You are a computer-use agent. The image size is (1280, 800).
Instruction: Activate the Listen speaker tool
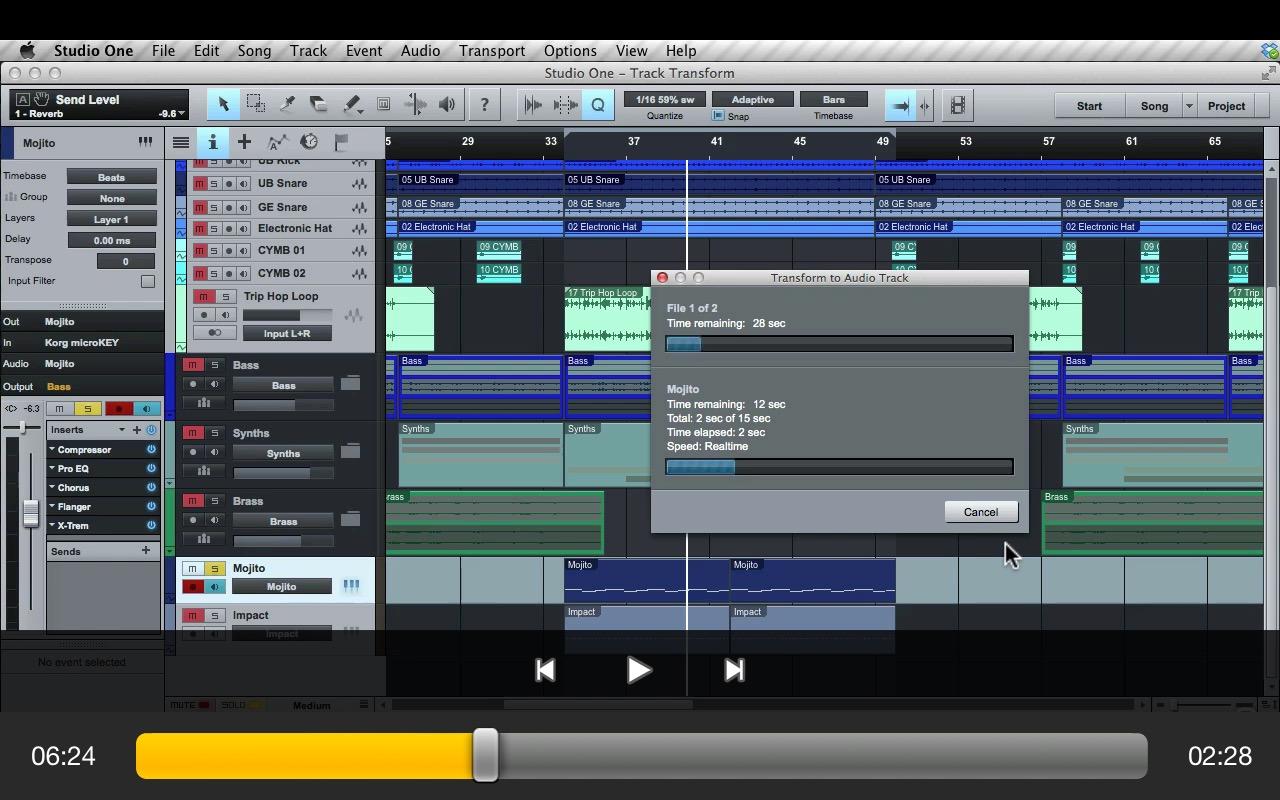447,105
